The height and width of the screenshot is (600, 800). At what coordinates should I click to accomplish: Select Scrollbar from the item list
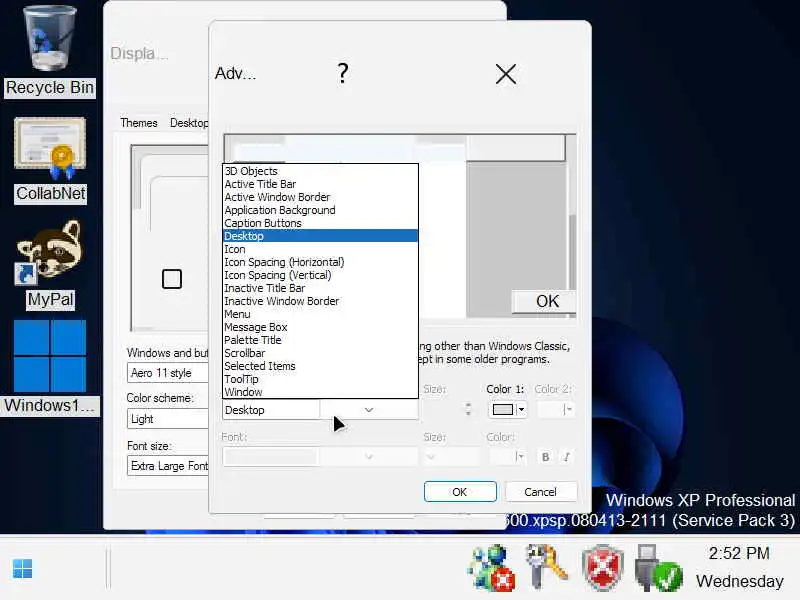tap(320, 353)
